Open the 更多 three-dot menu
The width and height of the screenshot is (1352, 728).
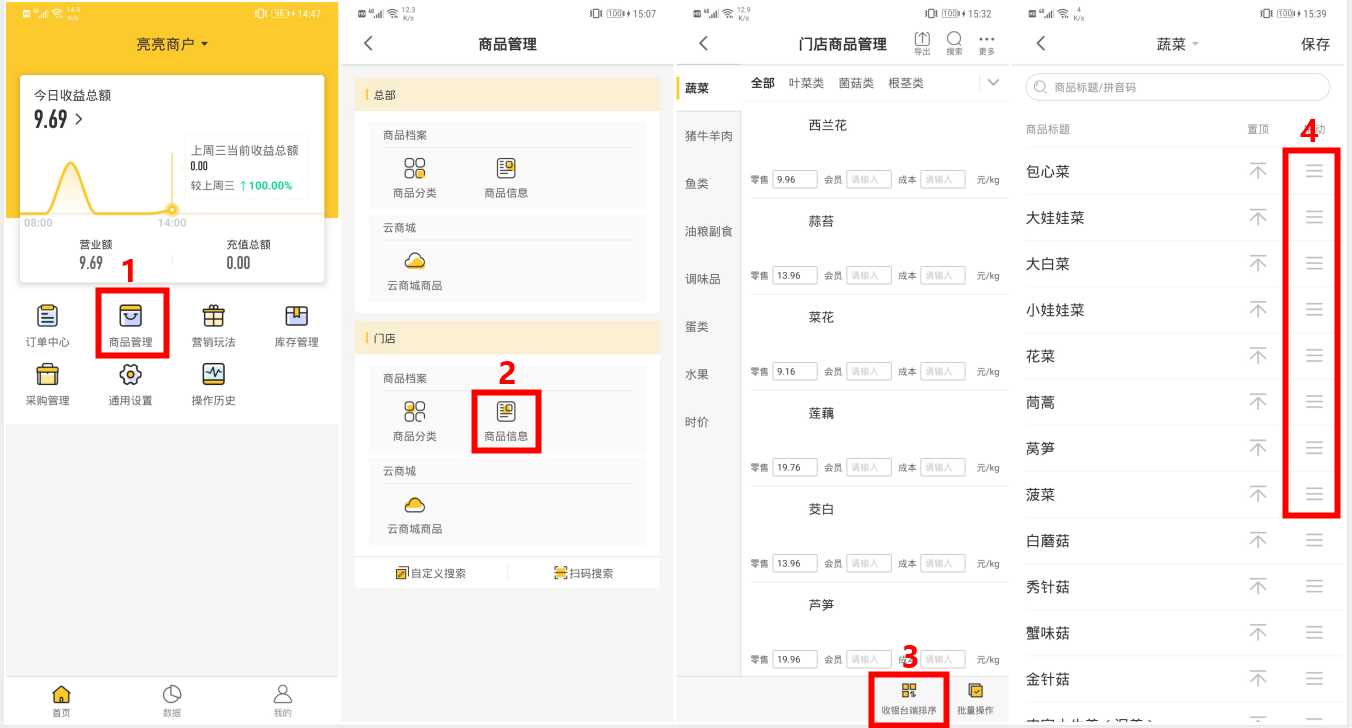(987, 43)
